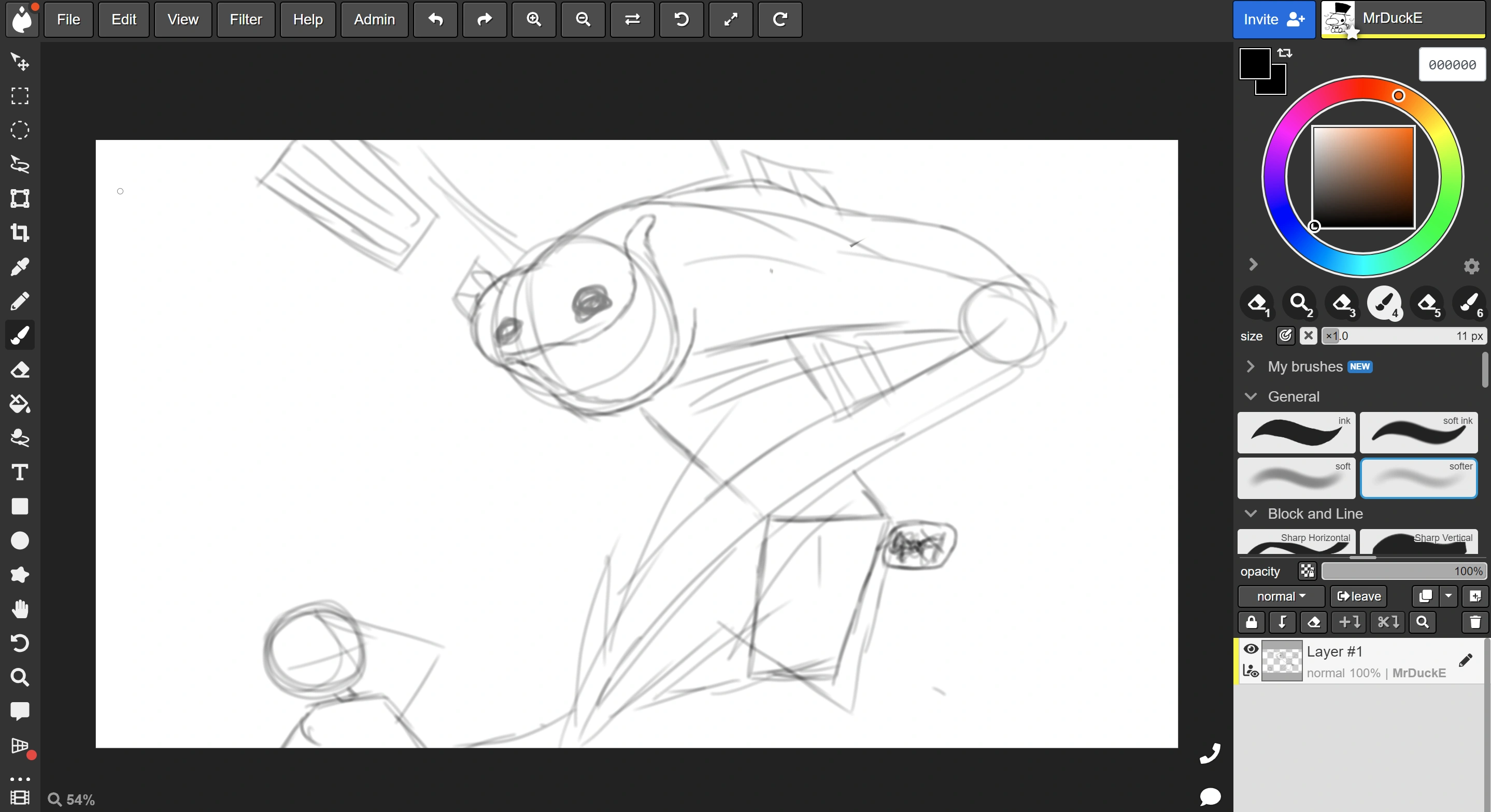This screenshot has height=812, width=1491.
Task: Open the Filter menu
Action: [245, 19]
